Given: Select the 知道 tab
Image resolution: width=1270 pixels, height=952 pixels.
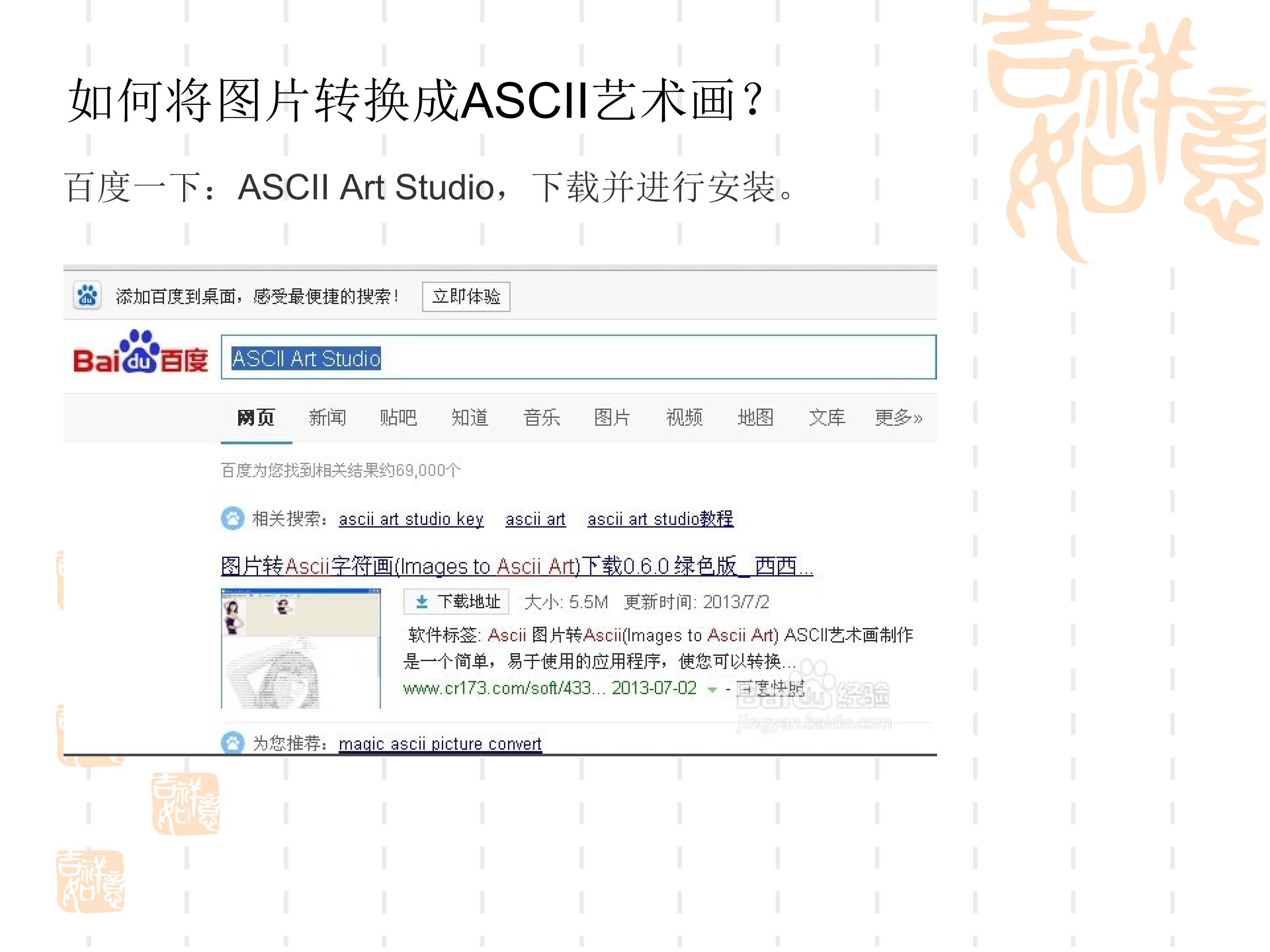Looking at the screenshot, I should [470, 417].
